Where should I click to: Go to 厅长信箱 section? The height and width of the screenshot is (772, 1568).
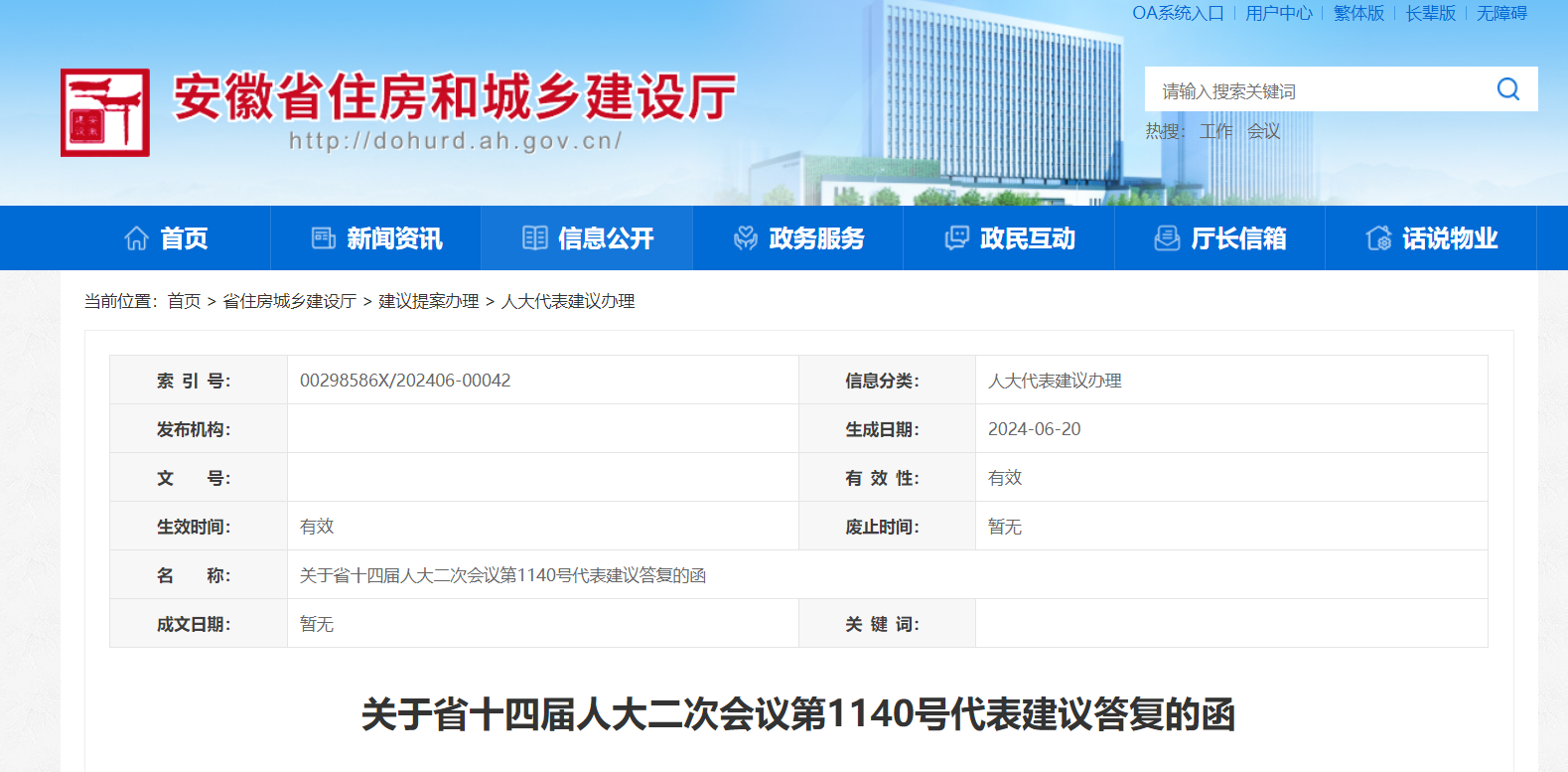(1237, 238)
